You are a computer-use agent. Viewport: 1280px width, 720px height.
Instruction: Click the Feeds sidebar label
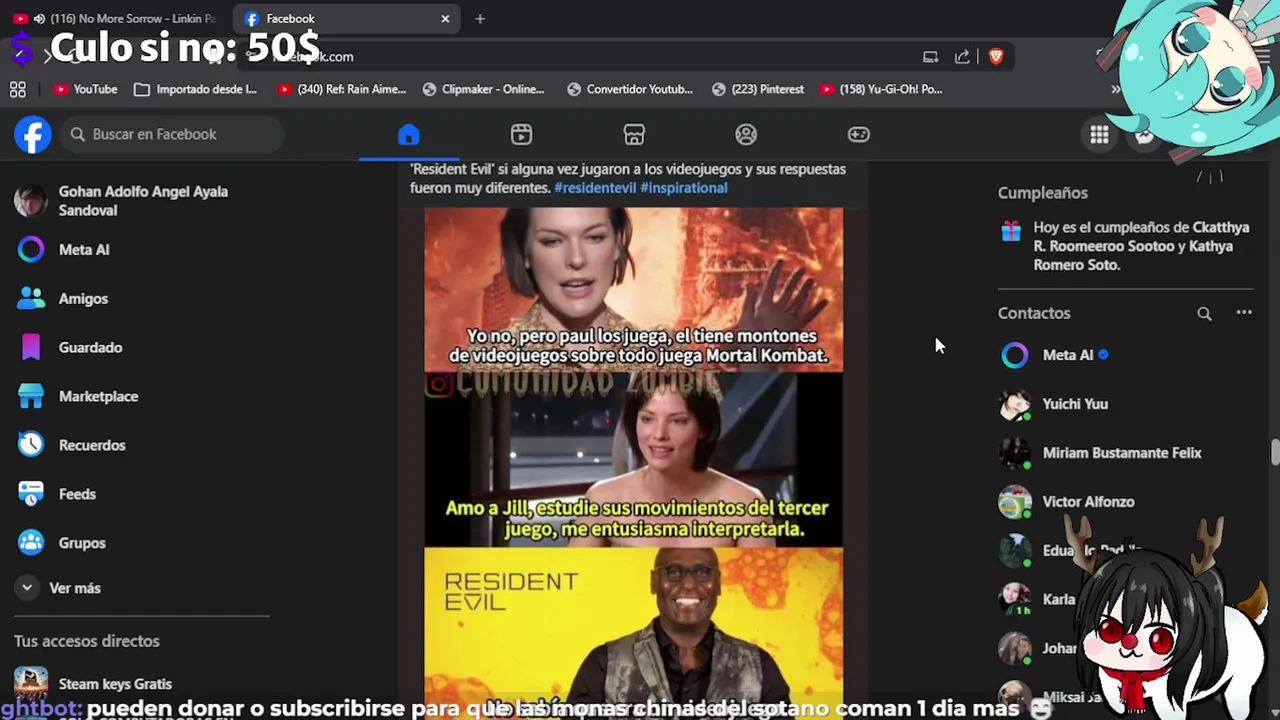coord(77,494)
